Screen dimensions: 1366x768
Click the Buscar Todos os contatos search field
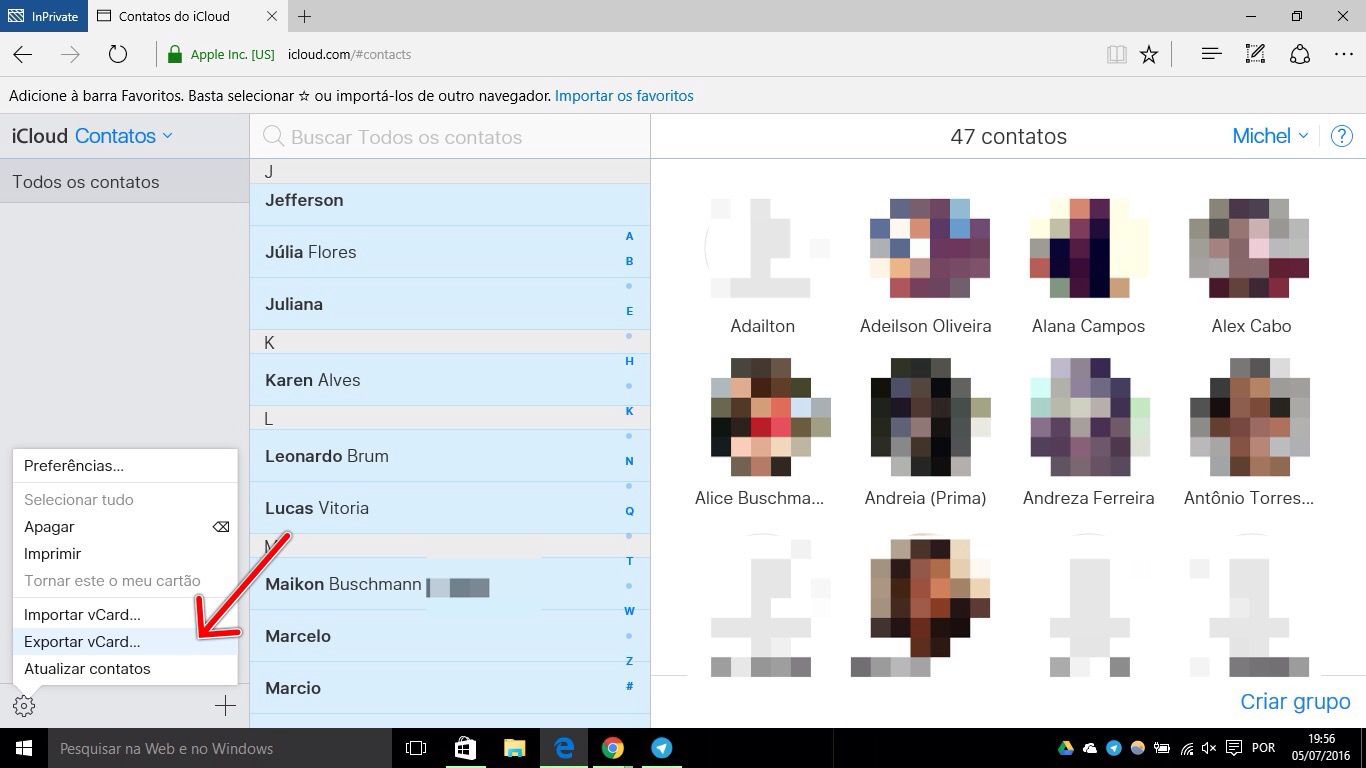coord(450,137)
